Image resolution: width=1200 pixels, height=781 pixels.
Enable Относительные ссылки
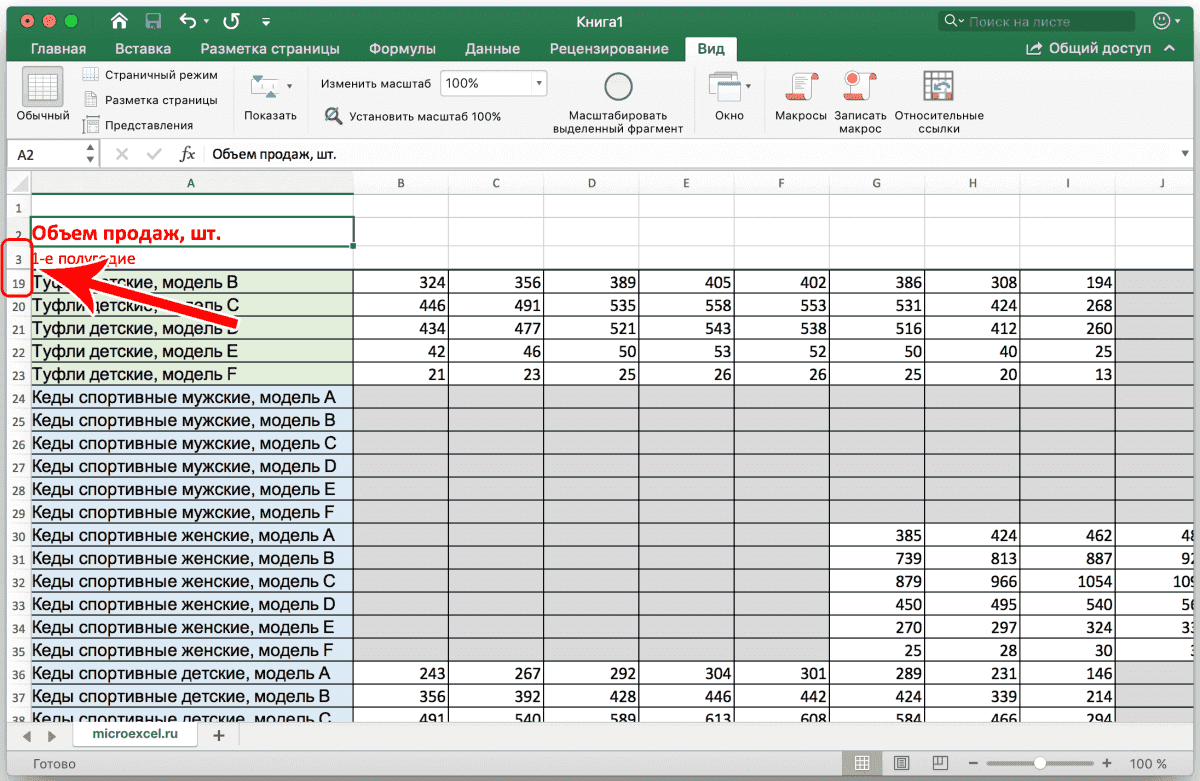938,88
